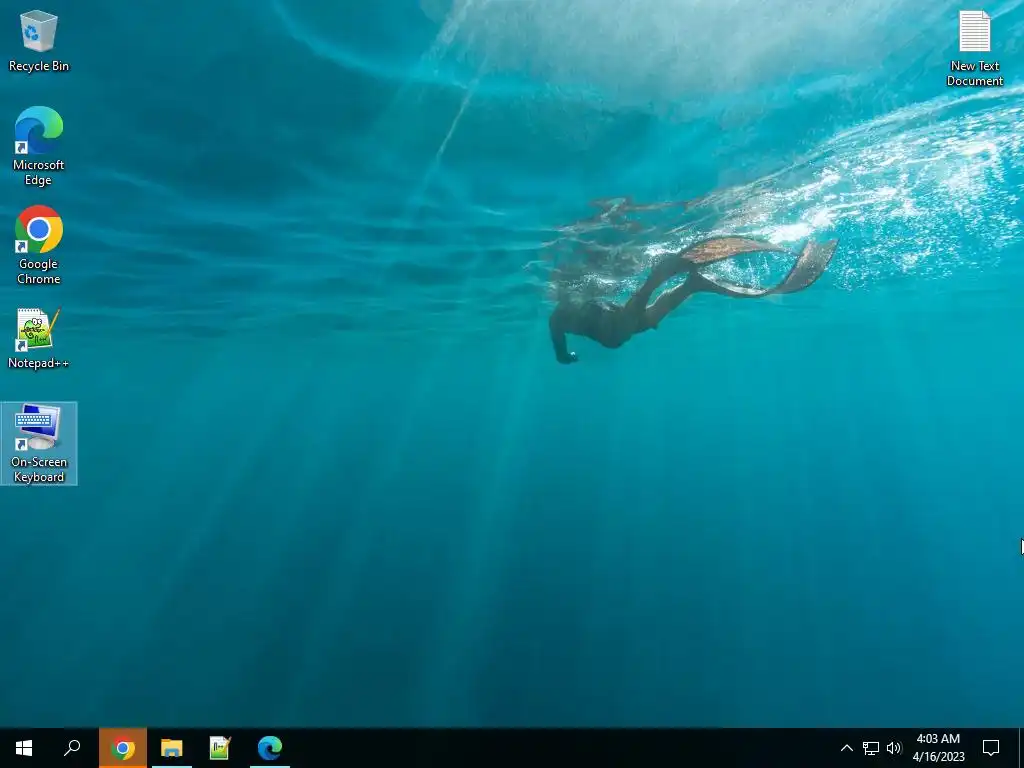Open network status tray icon
This screenshot has width=1024, height=768.
(x=871, y=748)
